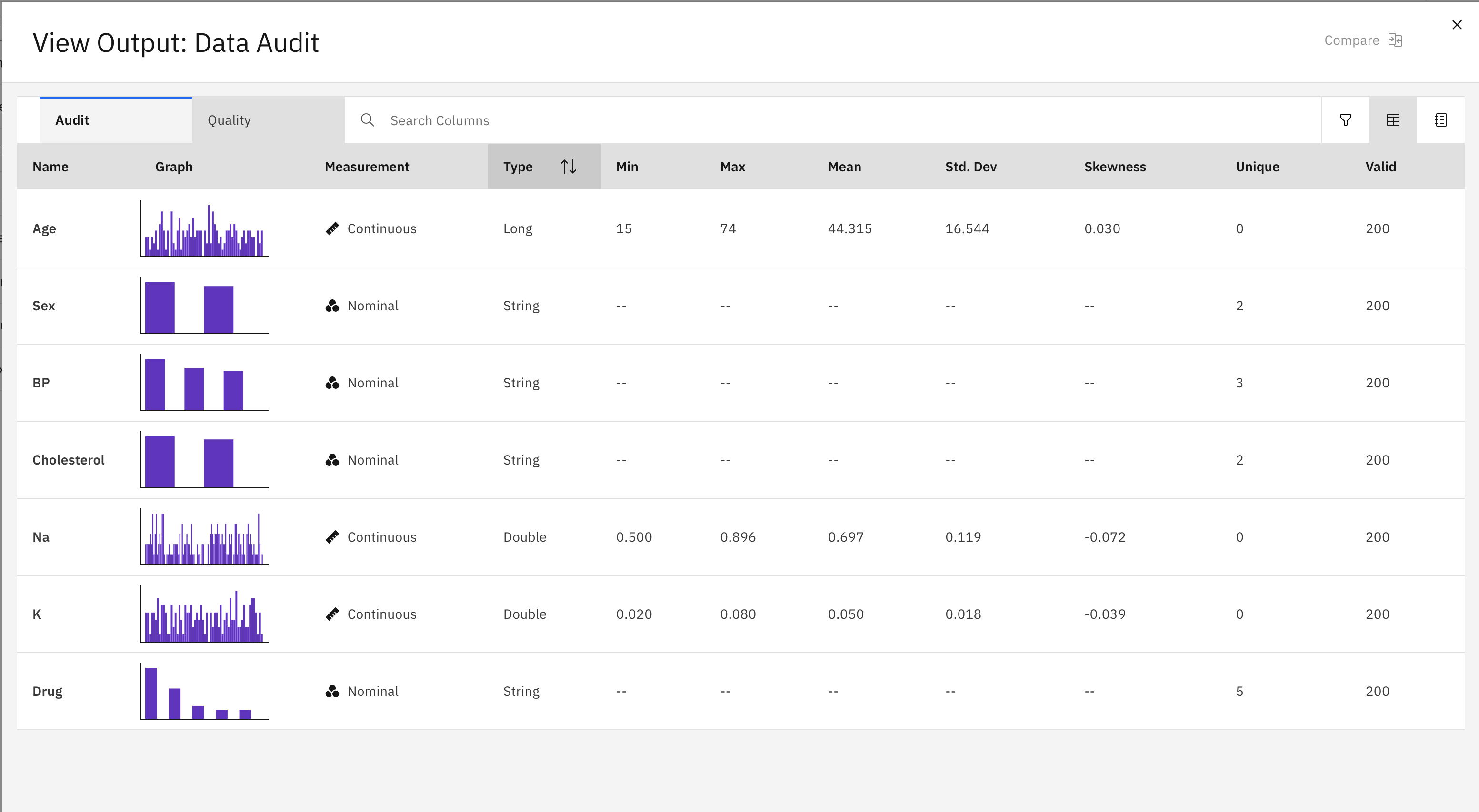Screen dimensions: 1479x812
Task: Click the Age mean value 44.315
Action: click(850, 228)
